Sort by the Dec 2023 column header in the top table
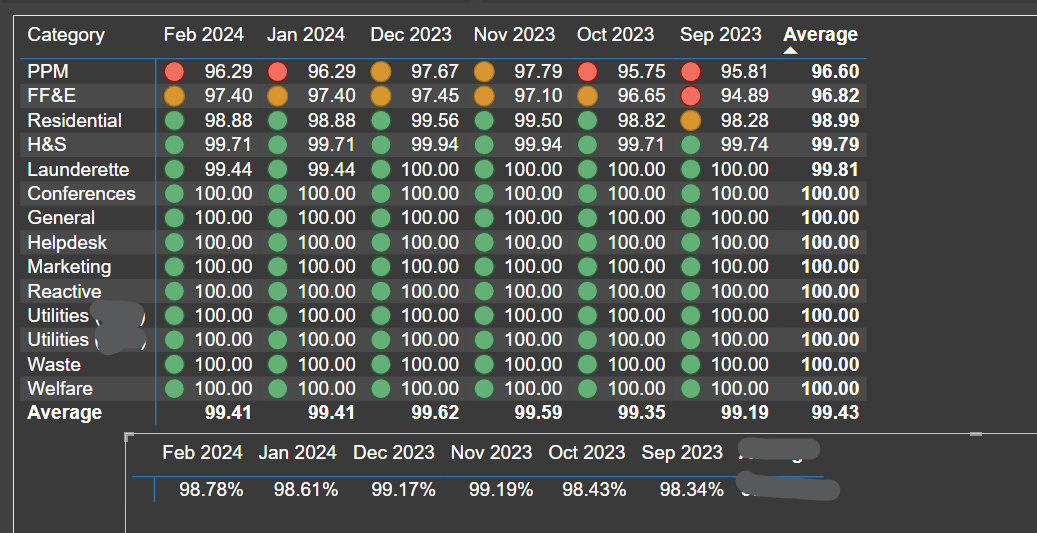Image resolution: width=1037 pixels, height=533 pixels. coord(411,34)
